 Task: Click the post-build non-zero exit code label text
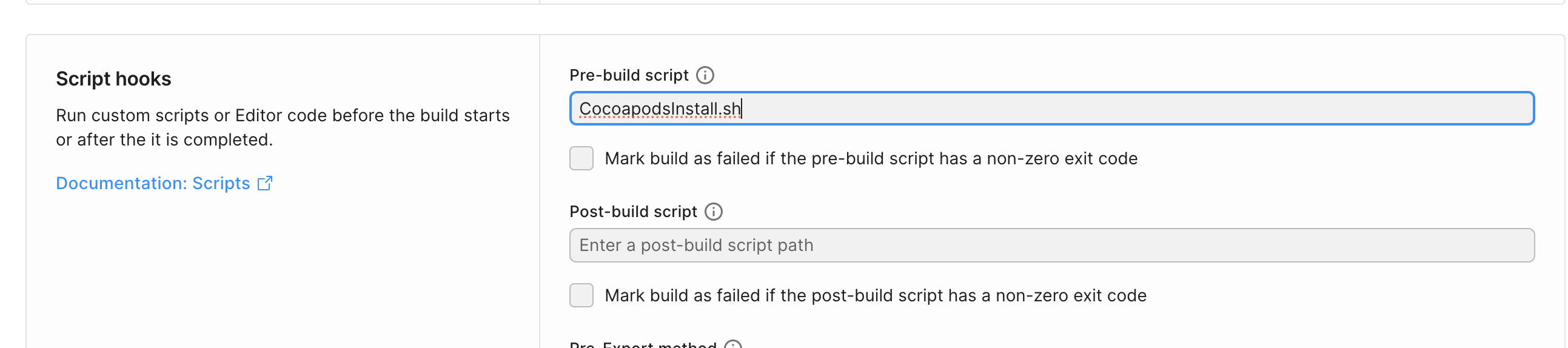tap(876, 296)
